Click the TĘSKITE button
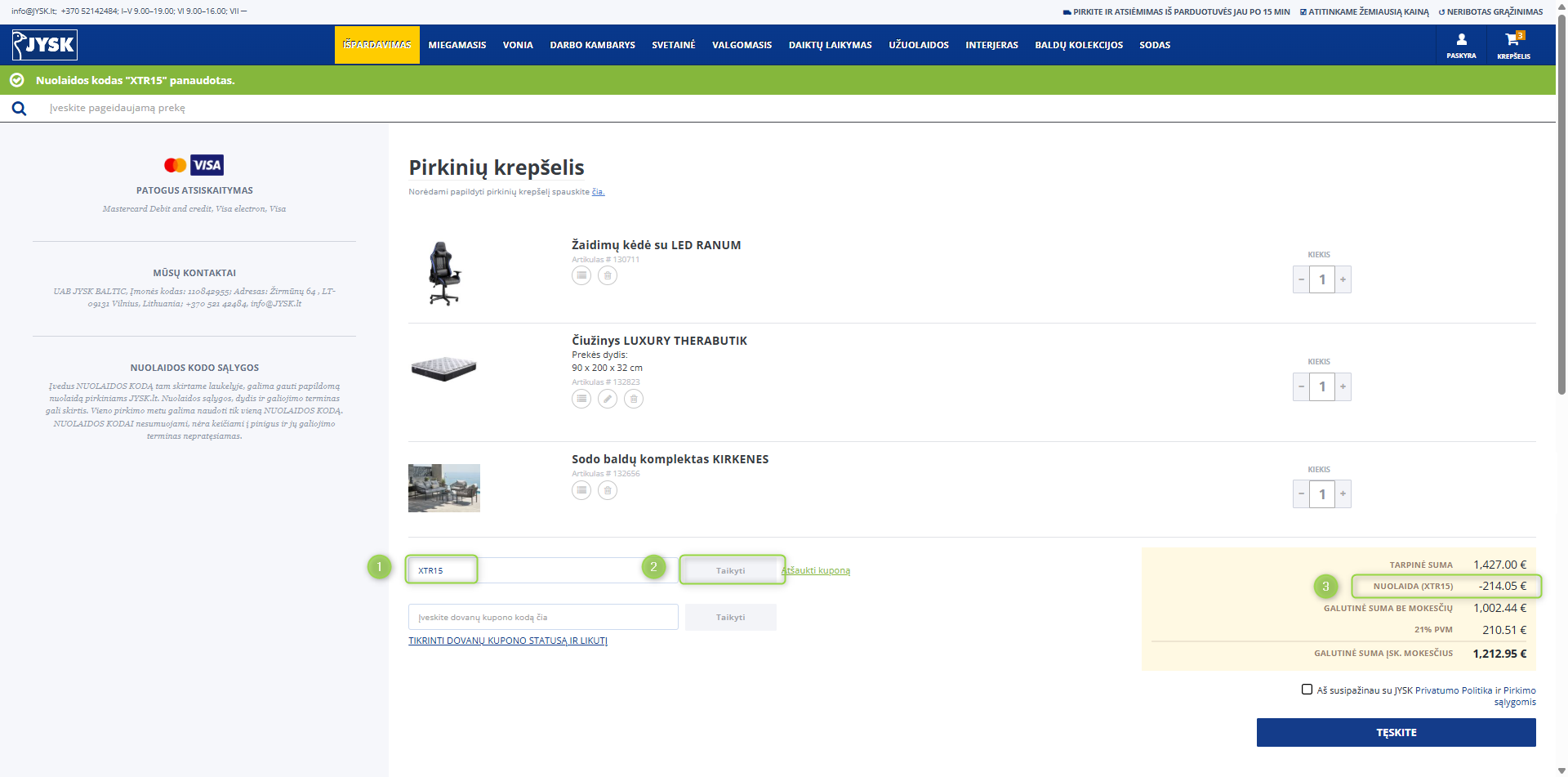The image size is (1568, 777). (1396, 733)
